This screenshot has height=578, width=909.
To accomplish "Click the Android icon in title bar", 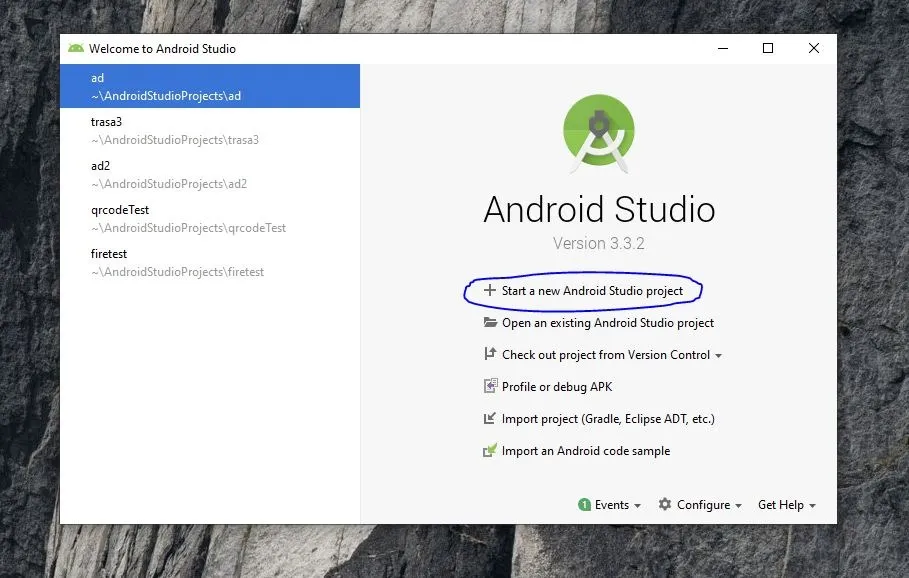I will [76, 48].
